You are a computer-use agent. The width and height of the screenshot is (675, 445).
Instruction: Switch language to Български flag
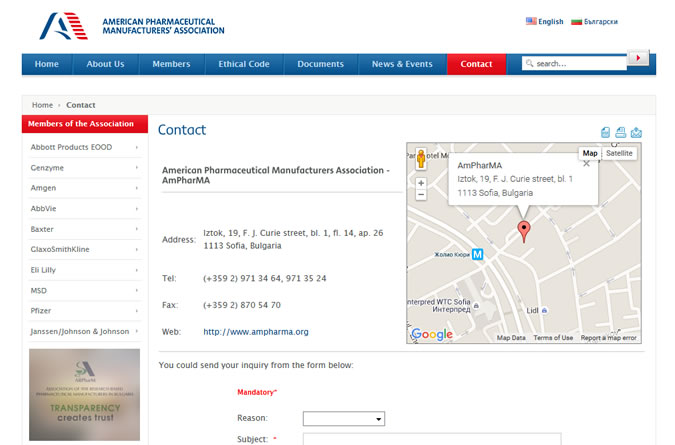click(576, 22)
